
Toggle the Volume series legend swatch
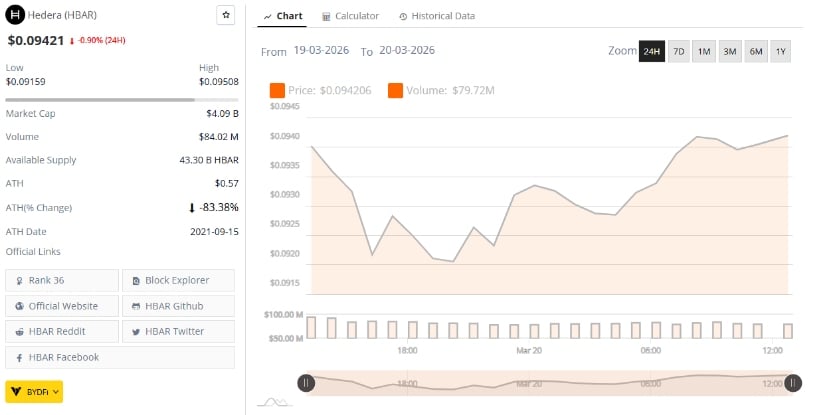pos(395,91)
